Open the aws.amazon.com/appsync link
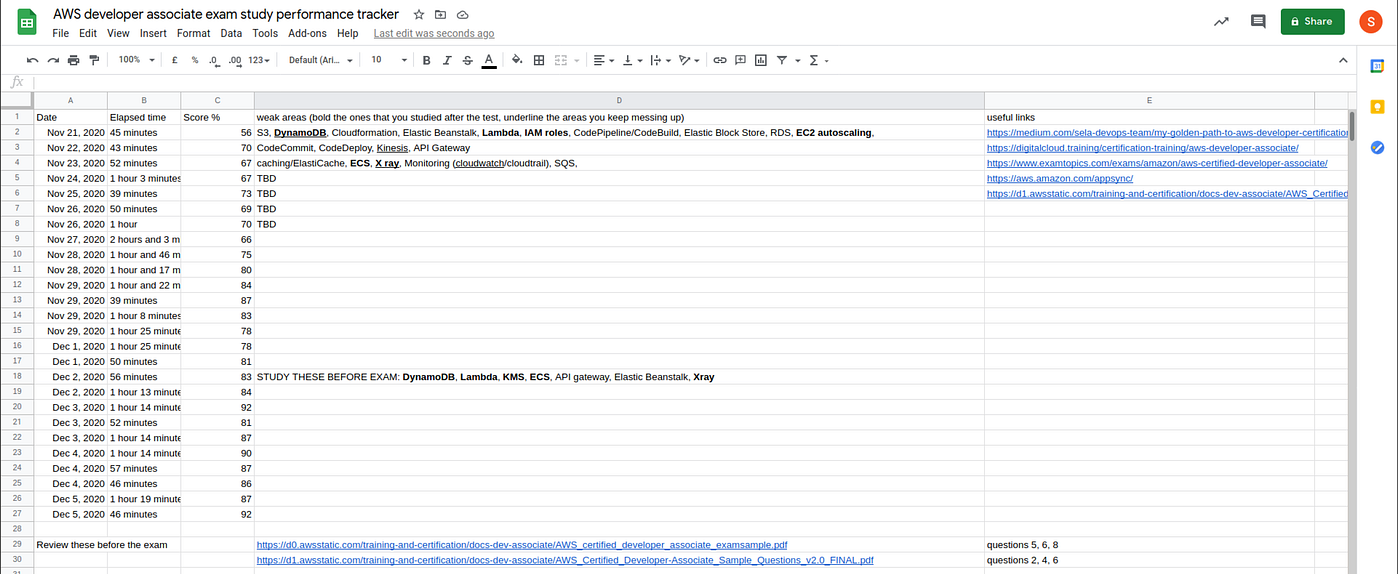The height and width of the screenshot is (574, 1400). 1059,178
